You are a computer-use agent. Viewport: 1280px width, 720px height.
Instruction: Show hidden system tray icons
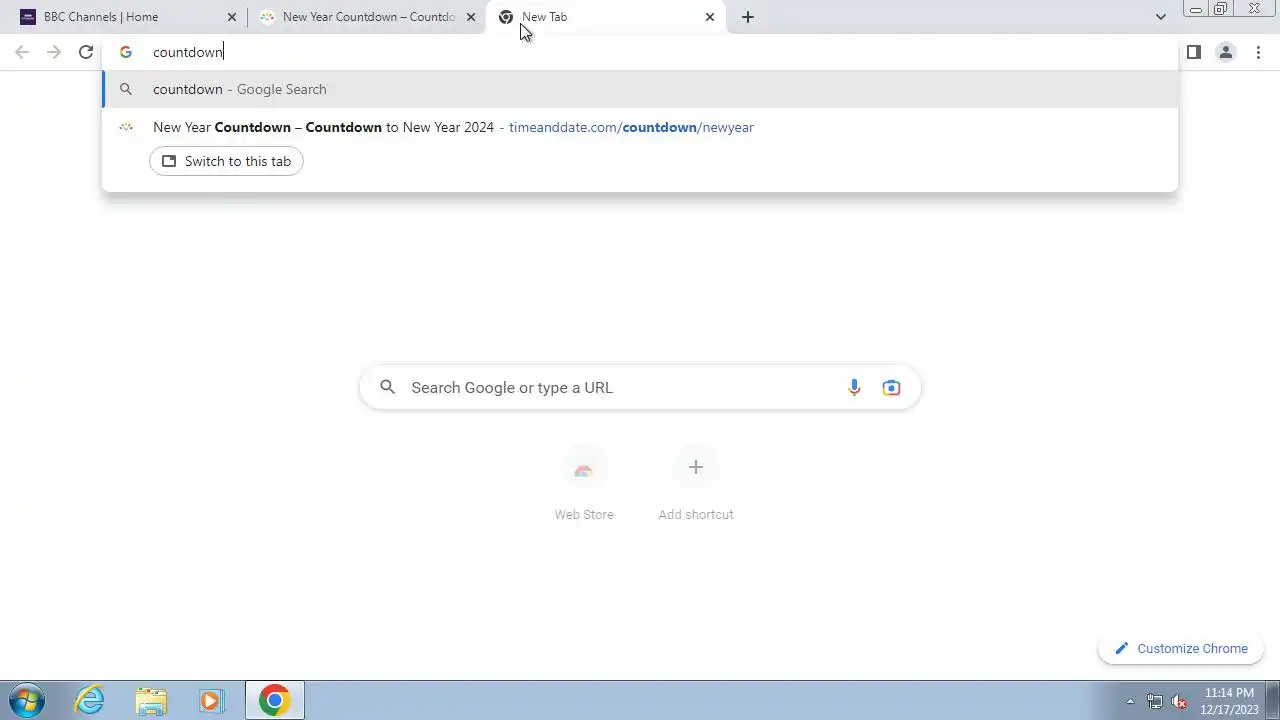1130,701
